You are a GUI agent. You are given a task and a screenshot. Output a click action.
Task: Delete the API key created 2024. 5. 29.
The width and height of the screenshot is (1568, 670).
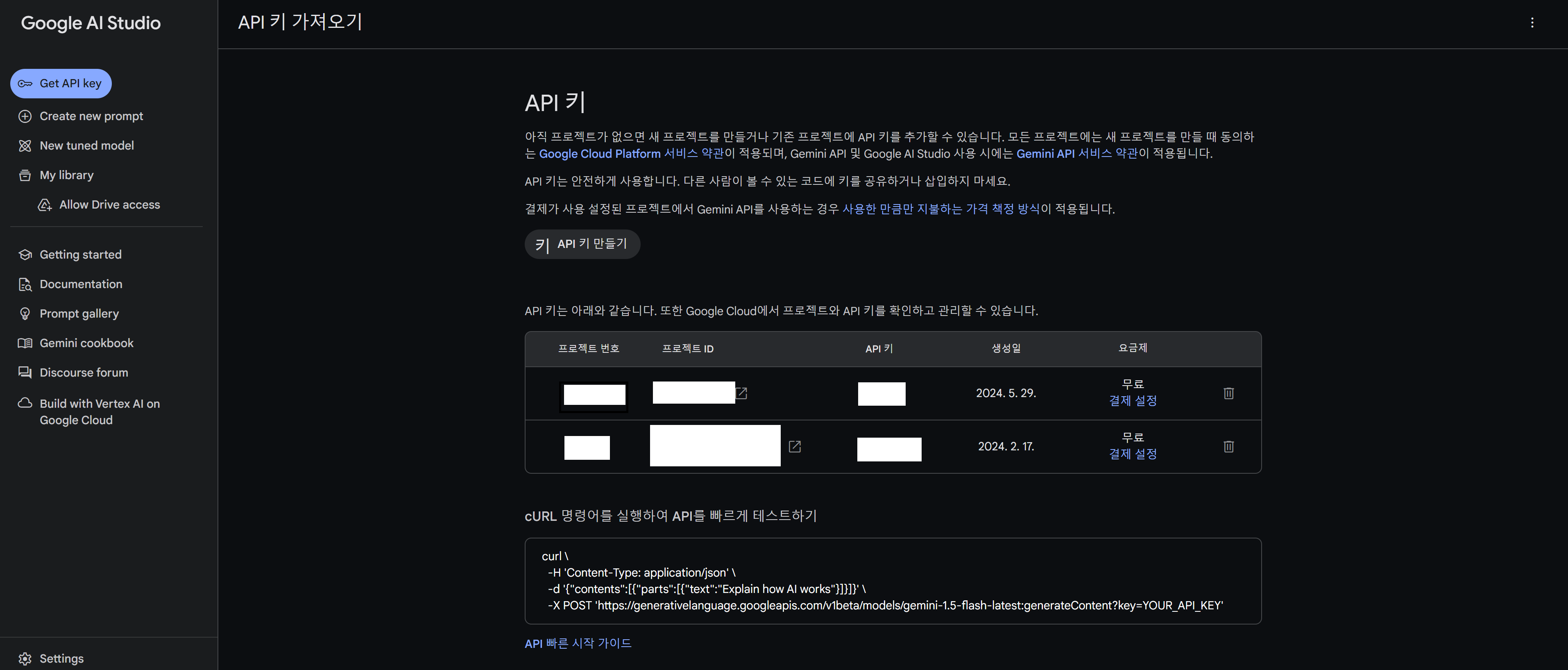coord(1228,393)
